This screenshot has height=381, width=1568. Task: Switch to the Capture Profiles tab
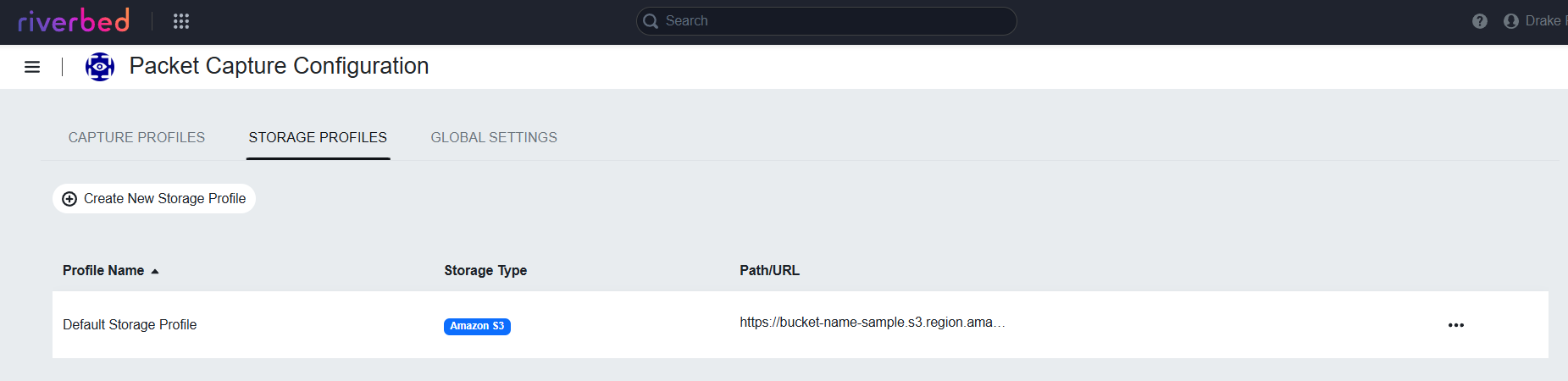136,137
